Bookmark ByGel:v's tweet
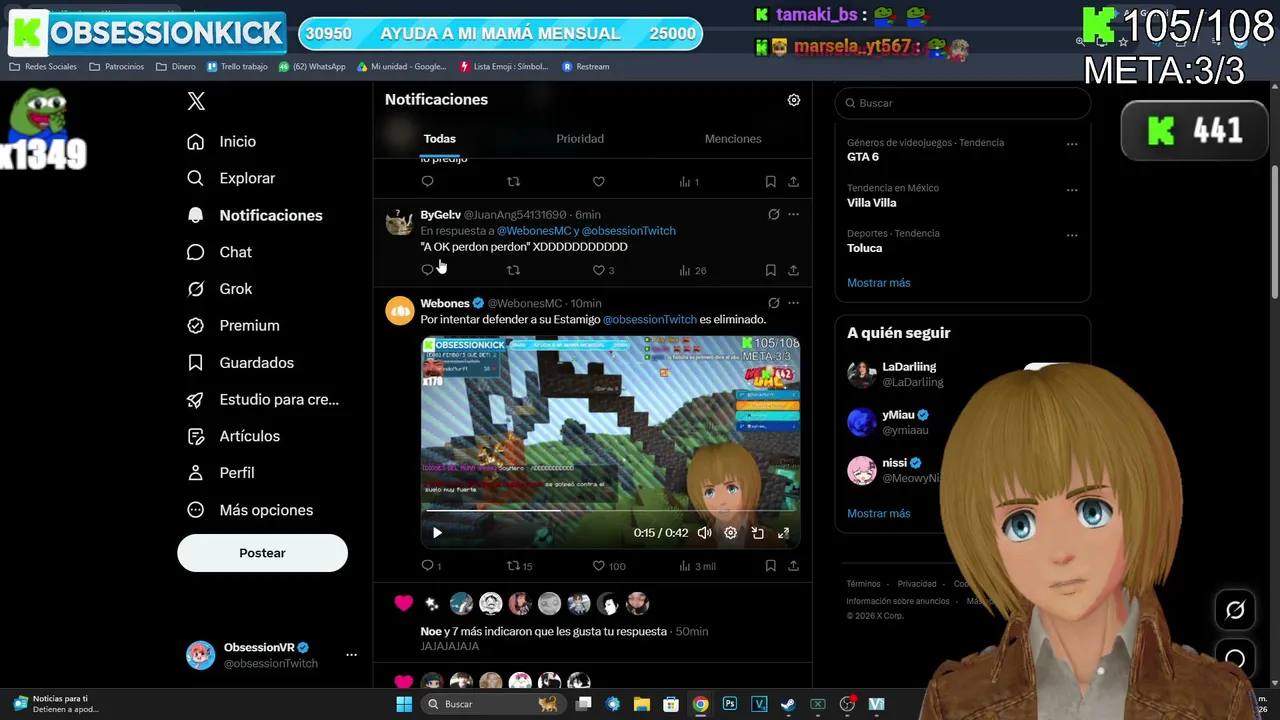The height and width of the screenshot is (720, 1280). pos(770,270)
